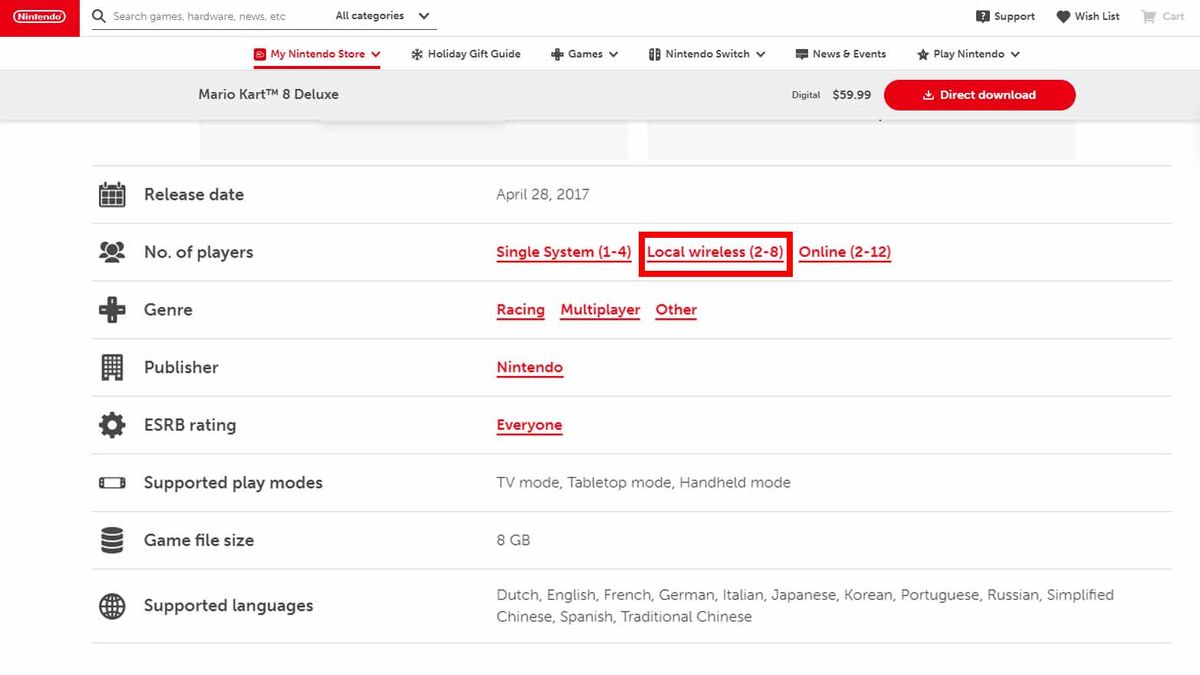Screen dimensions: 1200x675
Task: Click the Direct download button
Action: coord(979,95)
